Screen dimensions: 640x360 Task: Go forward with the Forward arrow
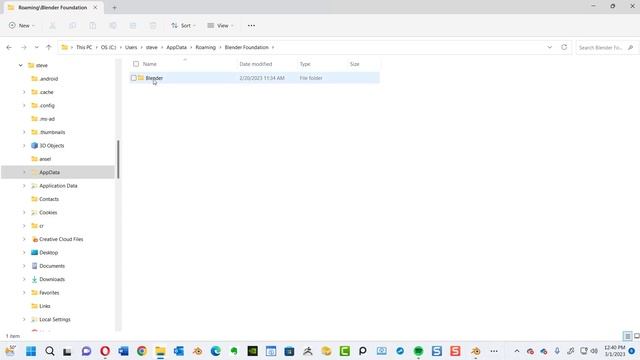click(x=24, y=47)
